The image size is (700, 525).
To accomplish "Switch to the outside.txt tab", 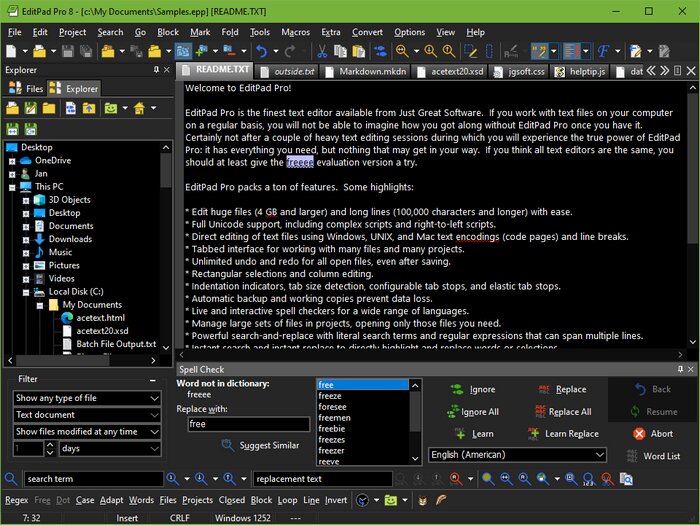I will coord(289,71).
